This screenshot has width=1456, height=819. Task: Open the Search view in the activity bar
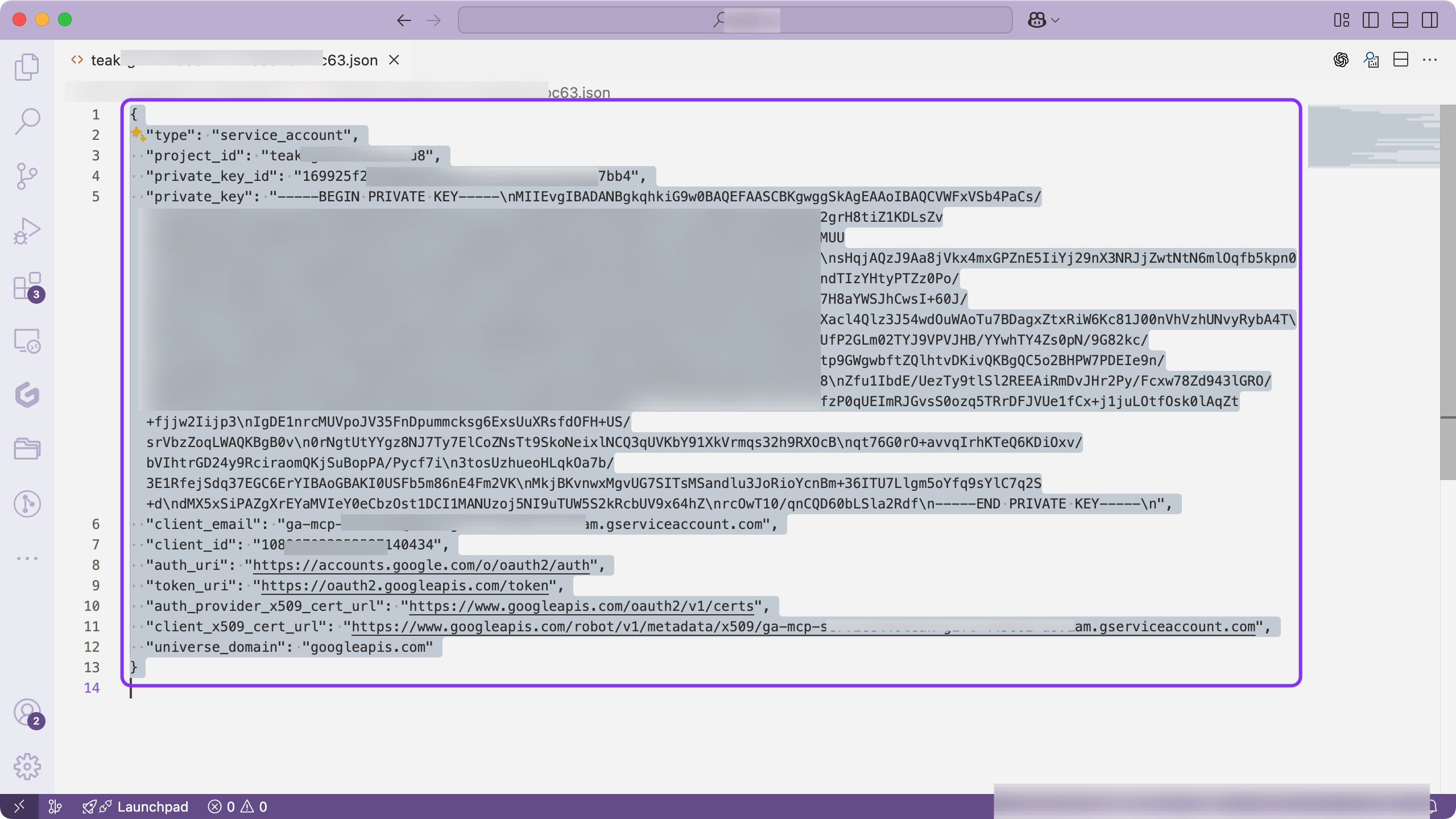[27, 121]
